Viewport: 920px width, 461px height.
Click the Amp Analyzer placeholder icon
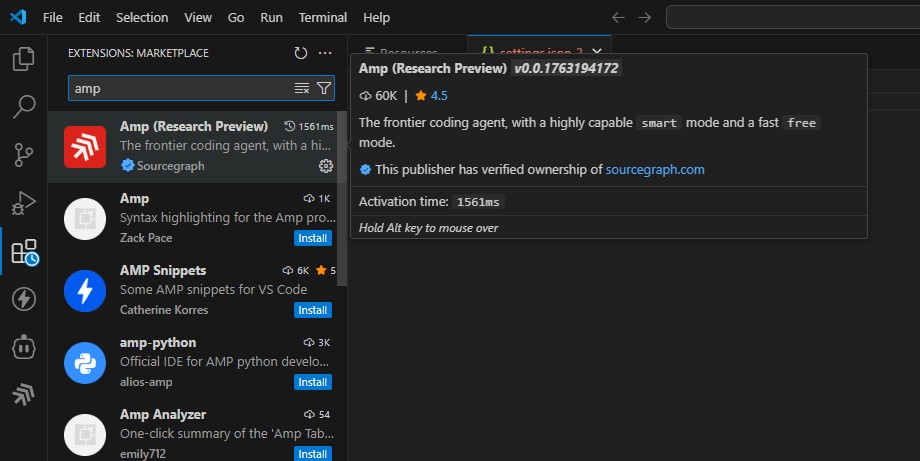85,435
